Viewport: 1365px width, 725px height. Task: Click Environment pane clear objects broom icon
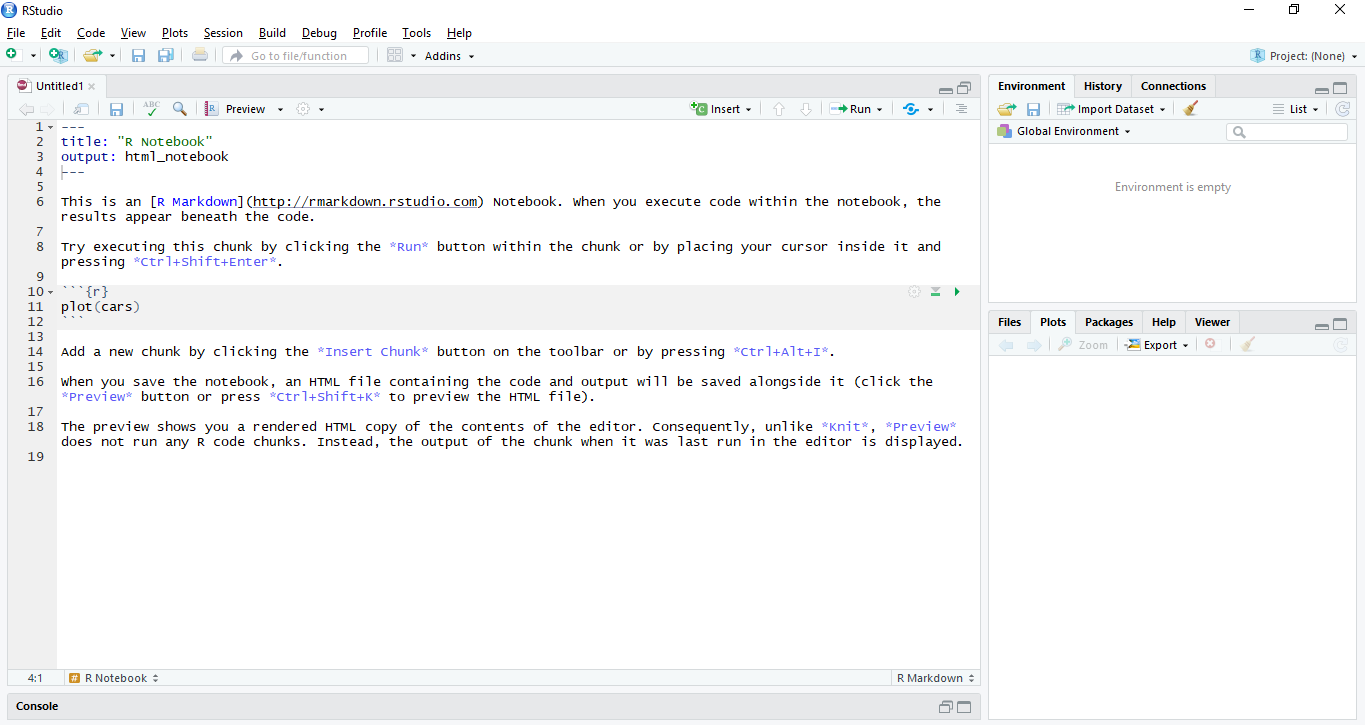click(x=1190, y=109)
